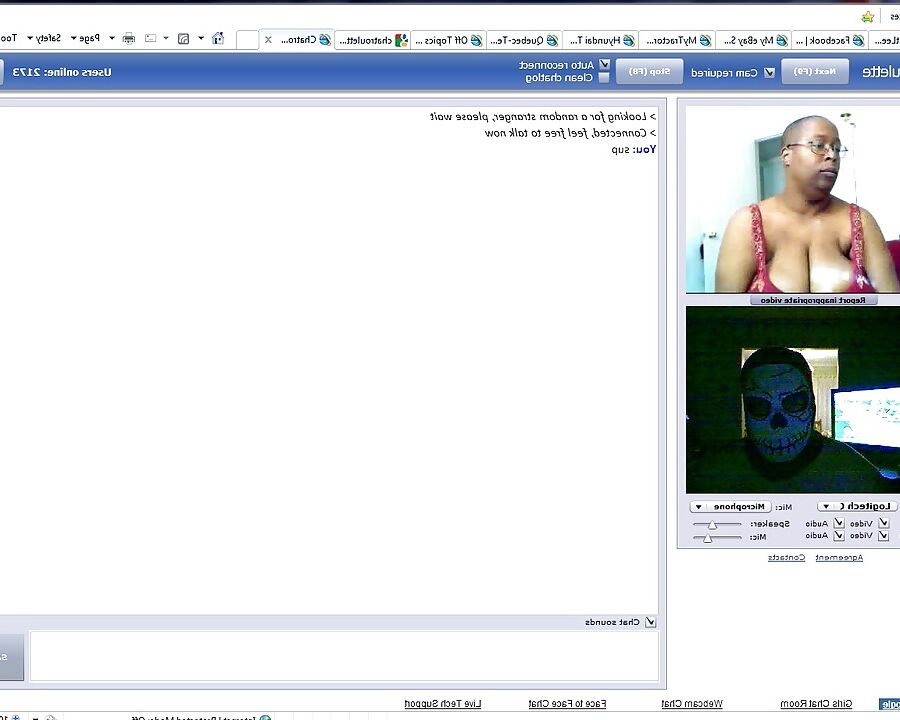Click the stranger's webcam video
The height and width of the screenshot is (720, 900).
click(x=793, y=199)
